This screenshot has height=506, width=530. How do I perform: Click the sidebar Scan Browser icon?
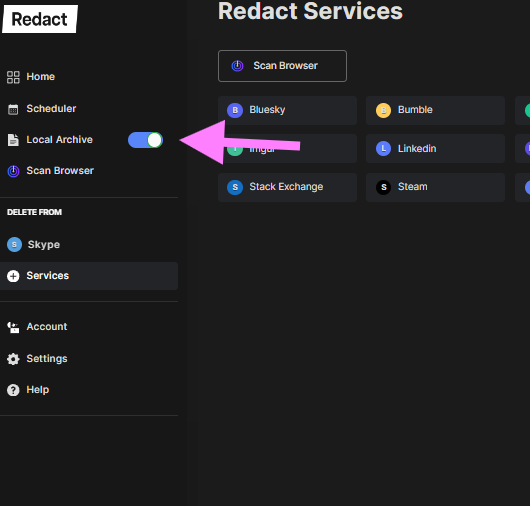tap(13, 171)
